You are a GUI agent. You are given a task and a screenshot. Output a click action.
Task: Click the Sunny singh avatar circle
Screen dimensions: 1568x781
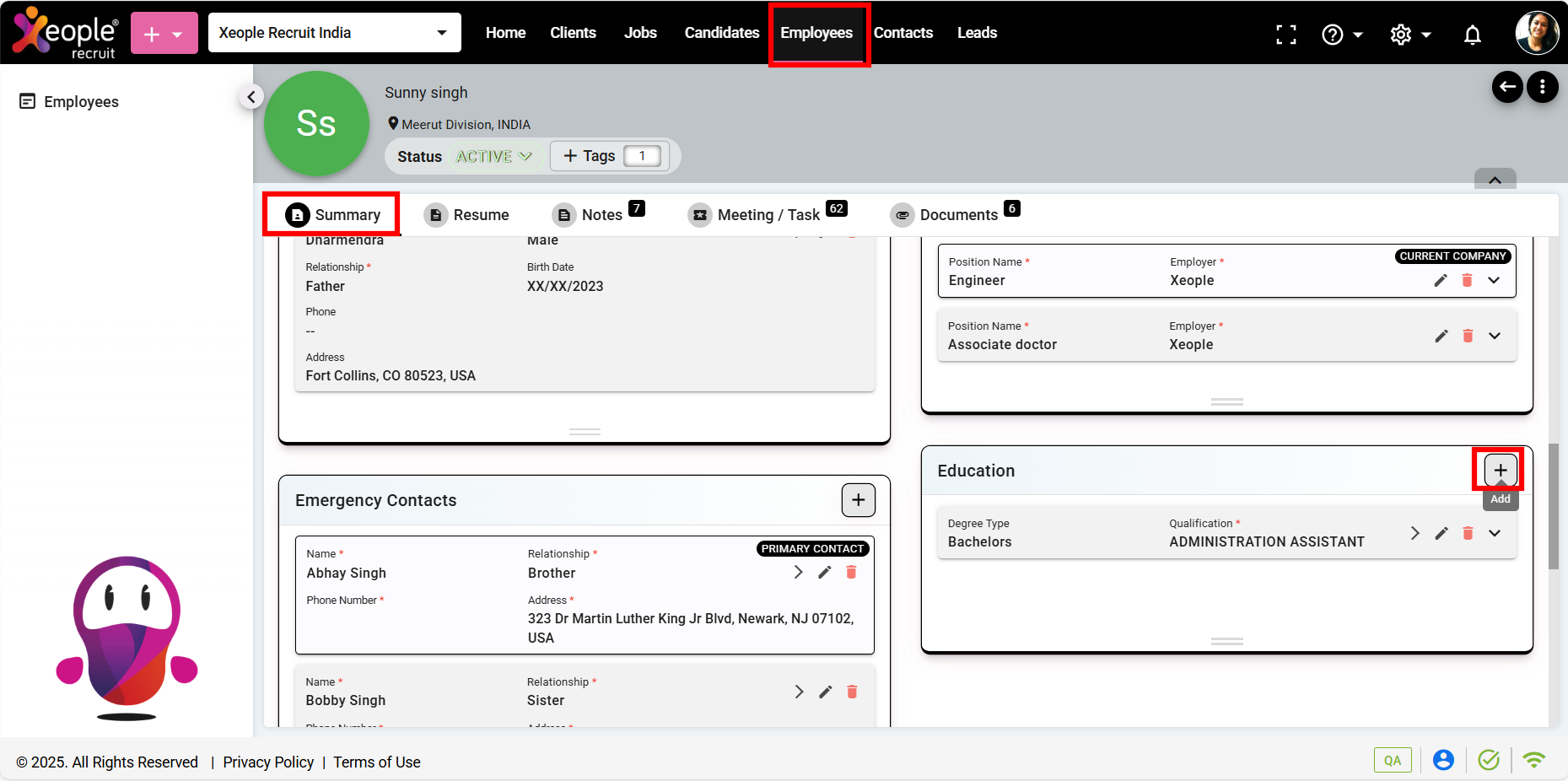point(316,124)
